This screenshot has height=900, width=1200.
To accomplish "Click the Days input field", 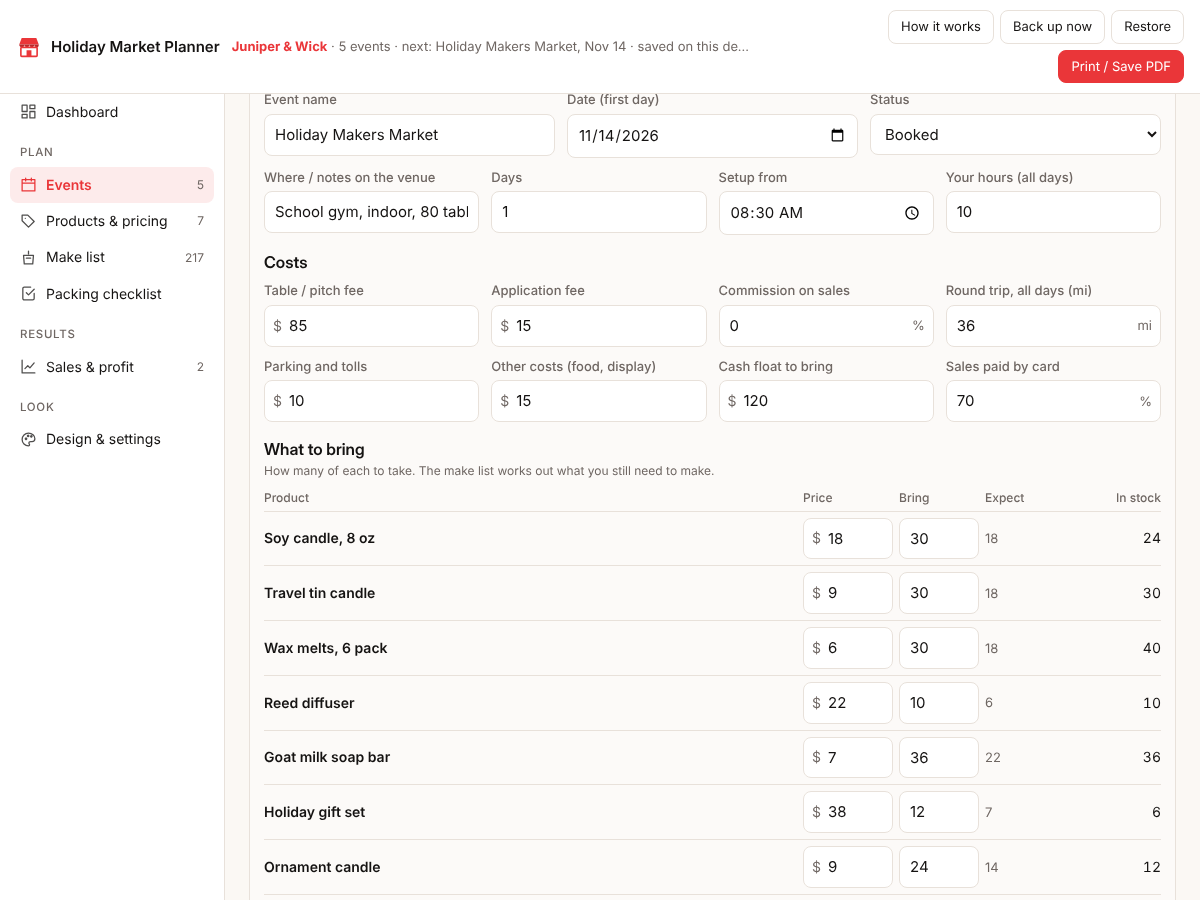I will coord(599,212).
